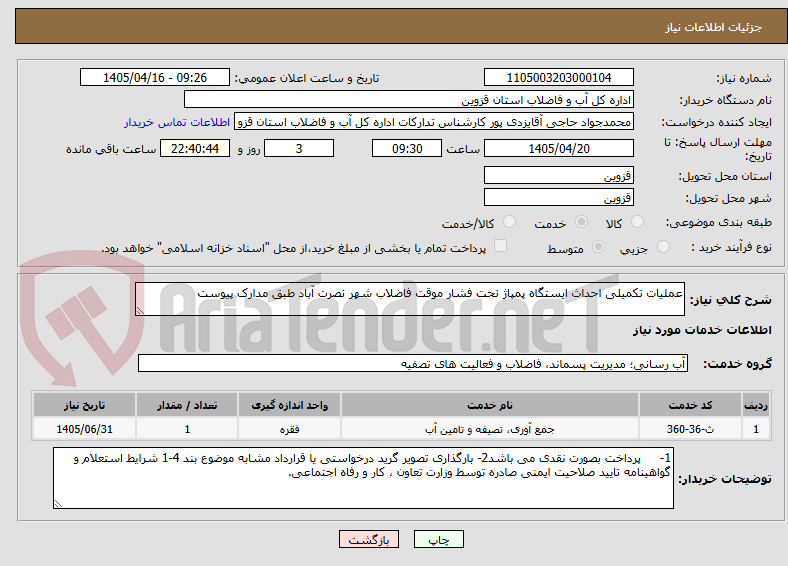This screenshot has height=566, width=788.
Task: Click the deadline date field 1405/04/20
Action: 559,149
